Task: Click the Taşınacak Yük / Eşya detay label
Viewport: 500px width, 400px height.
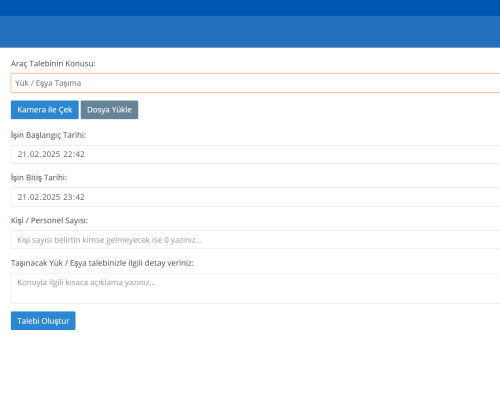Action: click(102, 263)
